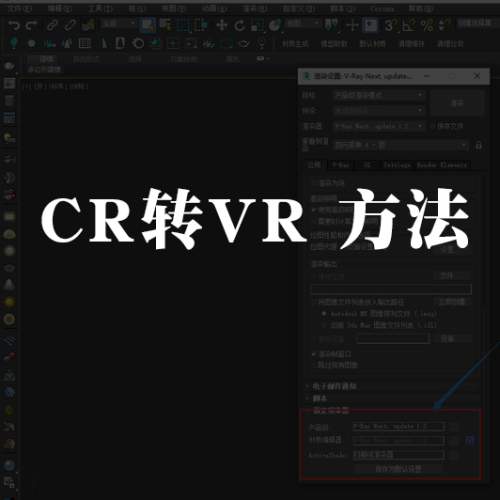500x500 pixels.
Task: Toggle the Angle Snap icon
Action: click(x=409, y=25)
